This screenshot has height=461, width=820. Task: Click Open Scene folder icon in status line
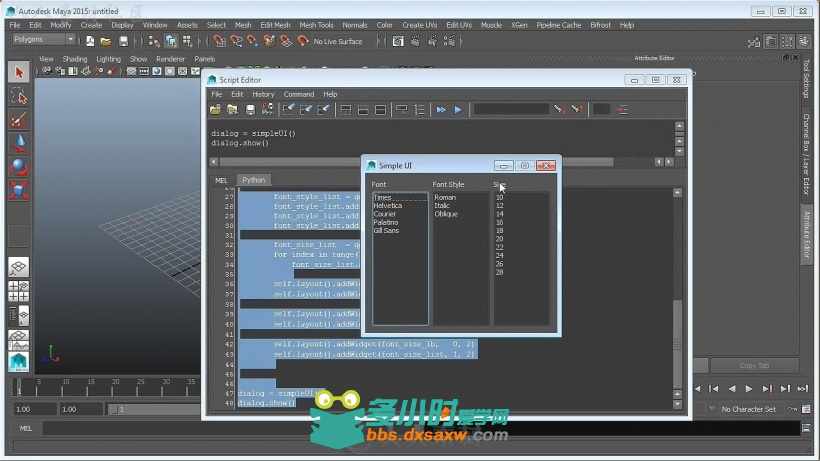tap(106, 41)
